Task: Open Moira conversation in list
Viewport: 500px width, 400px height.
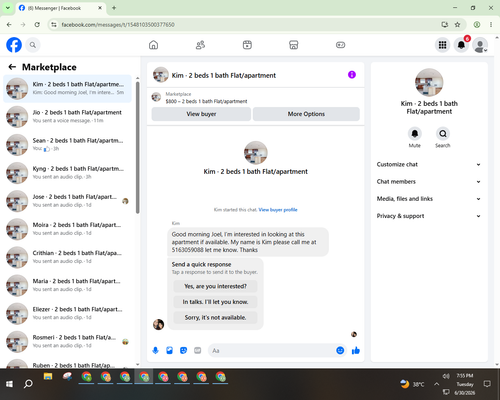Action: click(67, 229)
